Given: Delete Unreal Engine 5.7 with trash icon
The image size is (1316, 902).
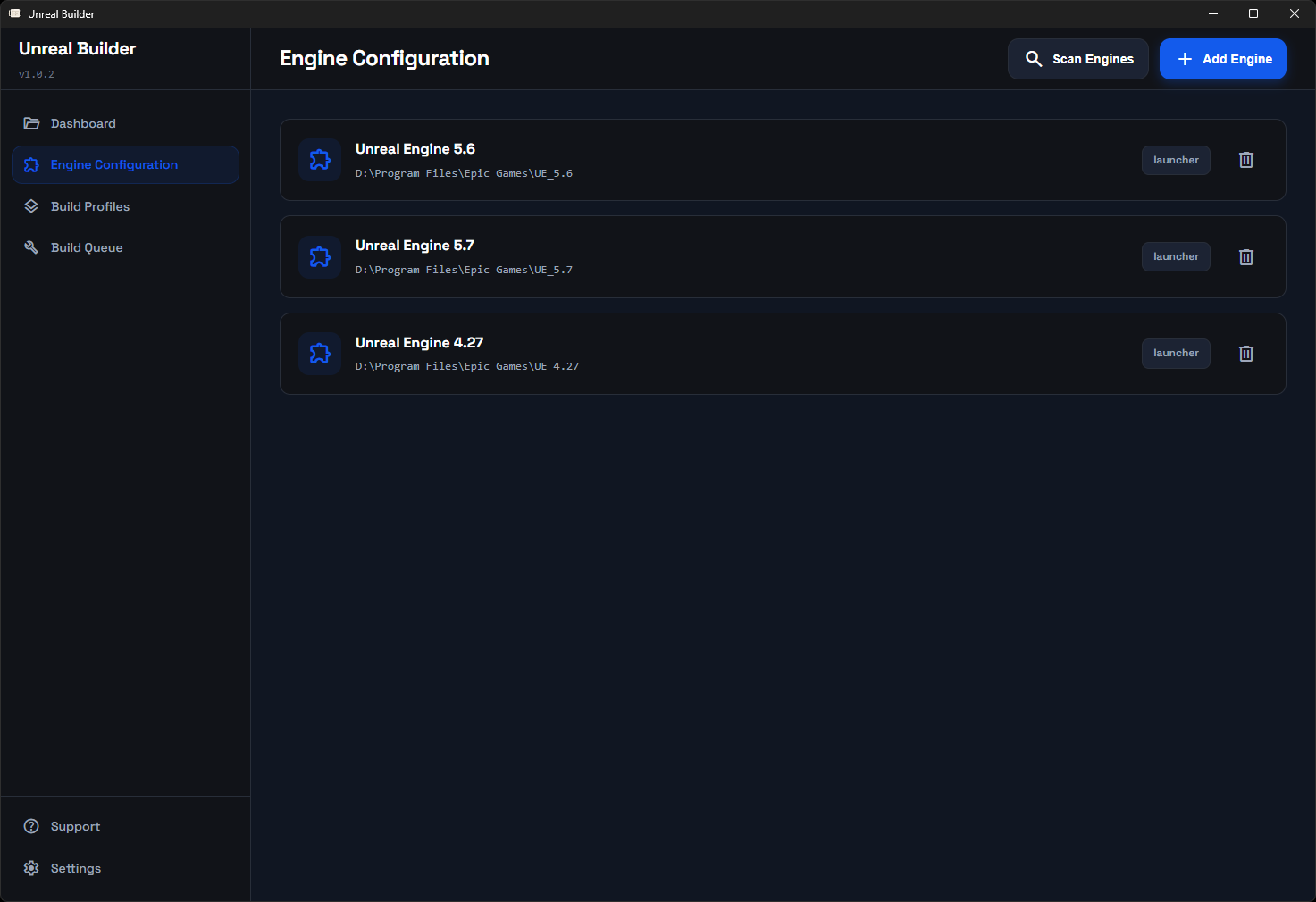Looking at the screenshot, I should point(1246,257).
